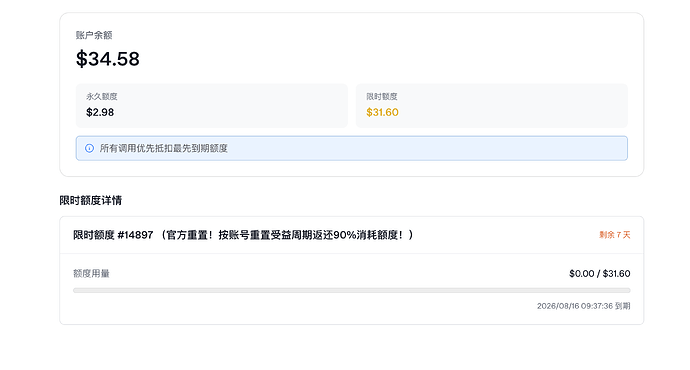Click the usage value $0.00 / $31.60

click(x=600, y=274)
